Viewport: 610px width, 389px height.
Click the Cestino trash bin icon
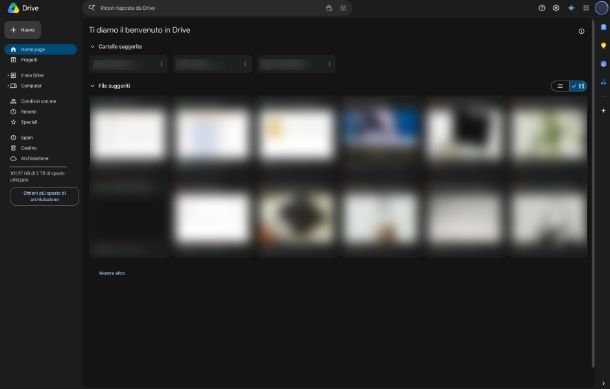click(x=13, y=148)
